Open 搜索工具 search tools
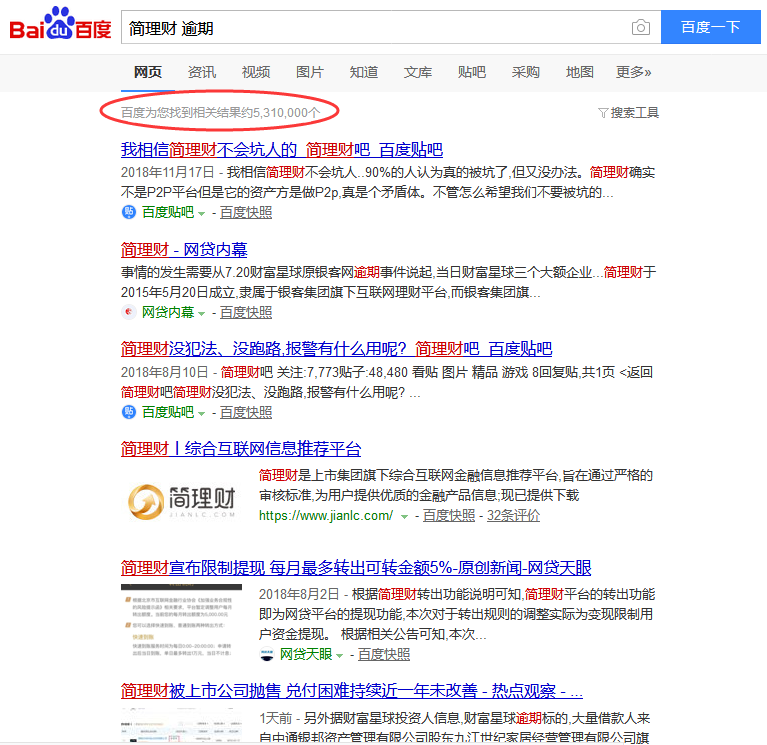The image size is (767, 745). 634,113
